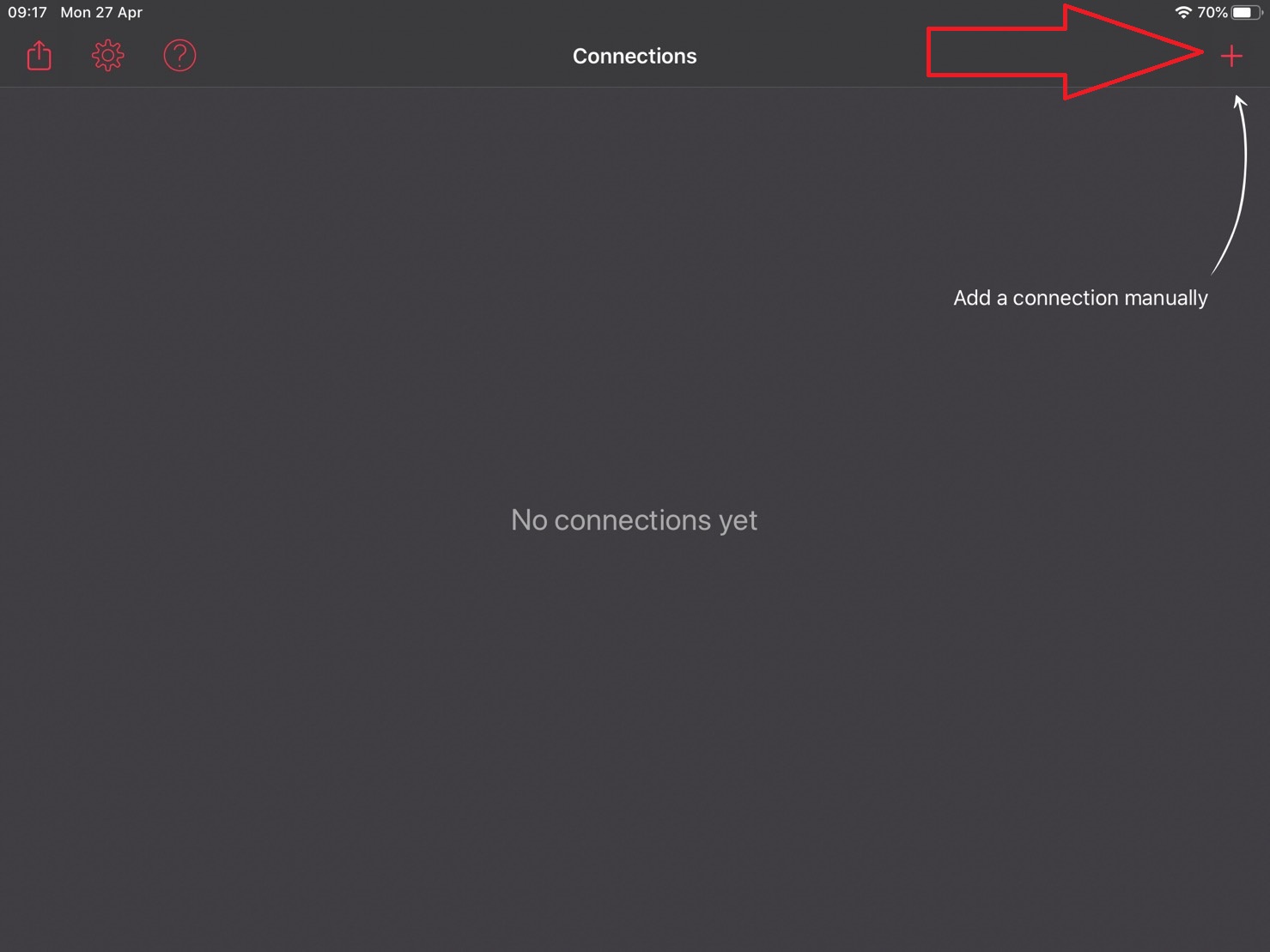This screenshot has width=1270, height=952.
Task: Click the "No connections yet" placeholder text
Action: (634, 520)
